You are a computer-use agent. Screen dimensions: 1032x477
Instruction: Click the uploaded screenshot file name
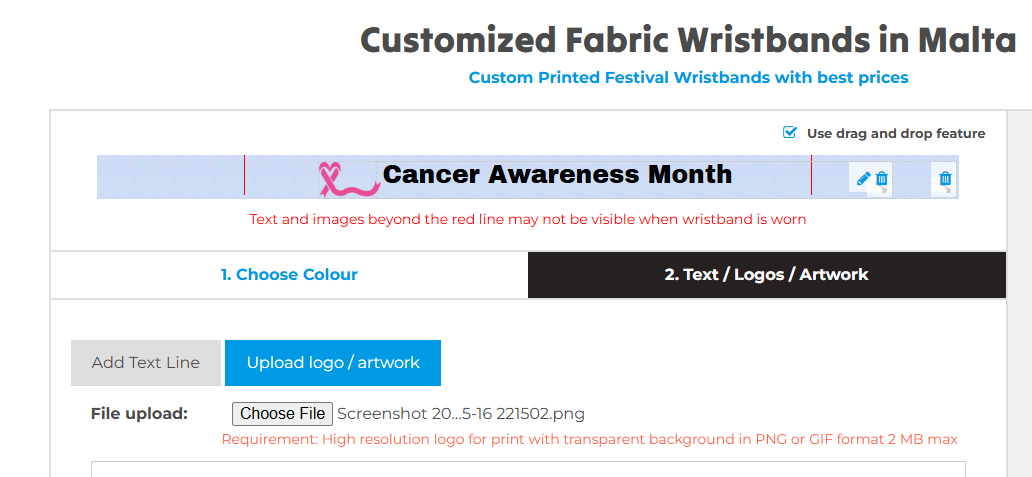461,414
